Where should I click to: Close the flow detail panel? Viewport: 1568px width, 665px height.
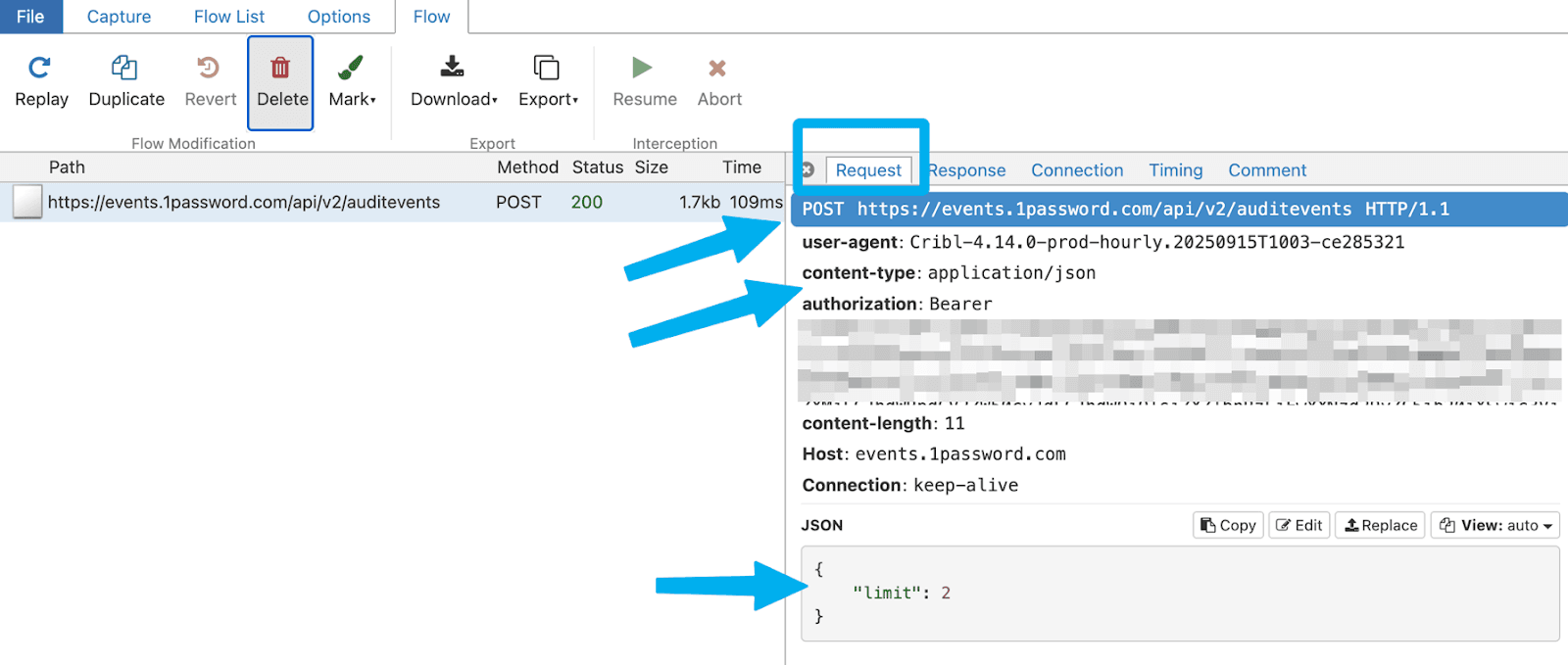coord(808,169)
